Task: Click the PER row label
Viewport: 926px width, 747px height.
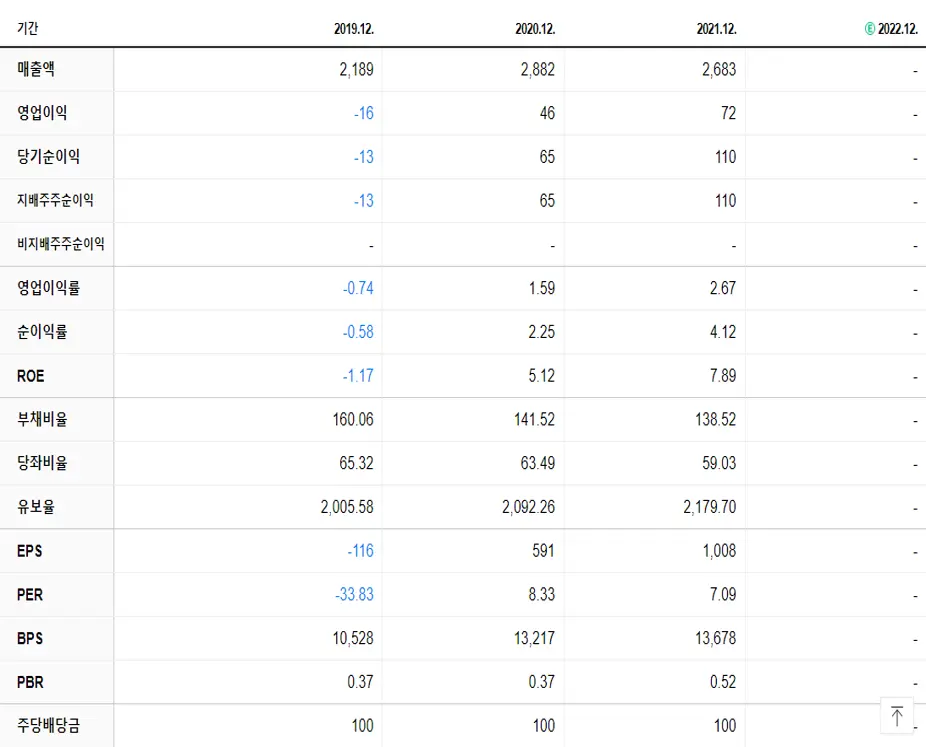Action: (30, 594)
